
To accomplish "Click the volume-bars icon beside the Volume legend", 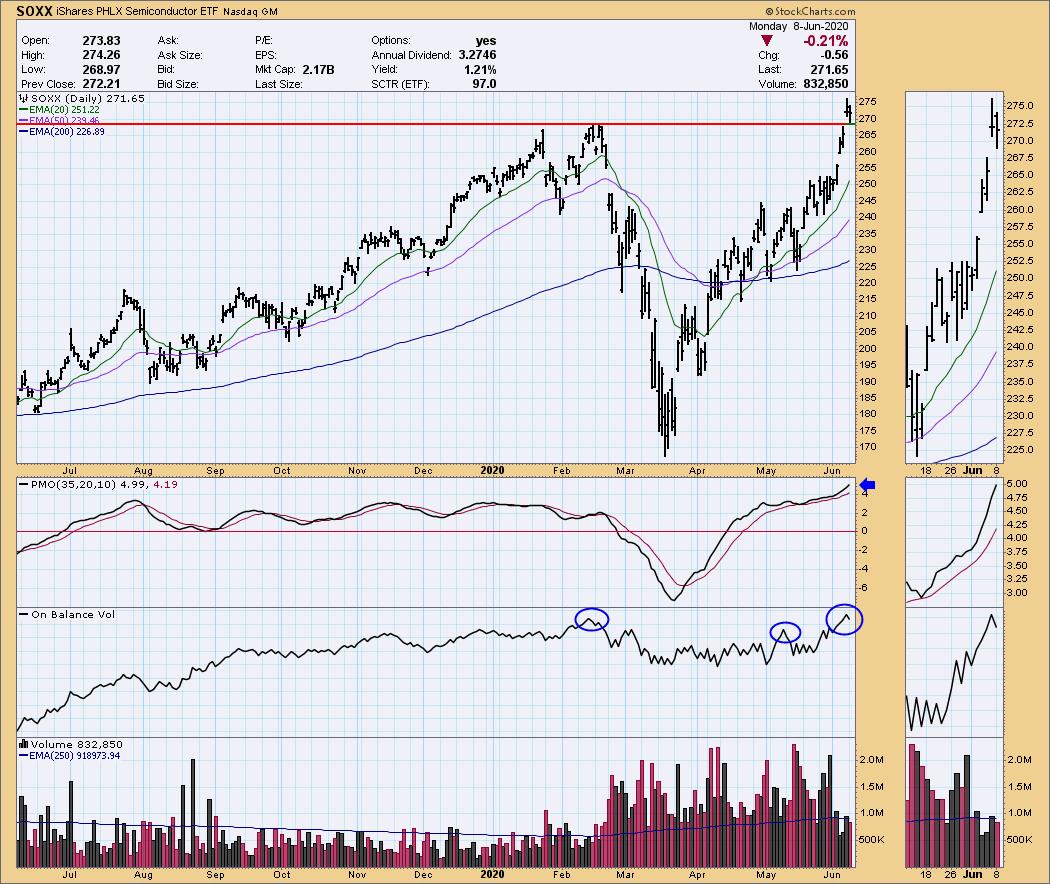I will 24,744.
